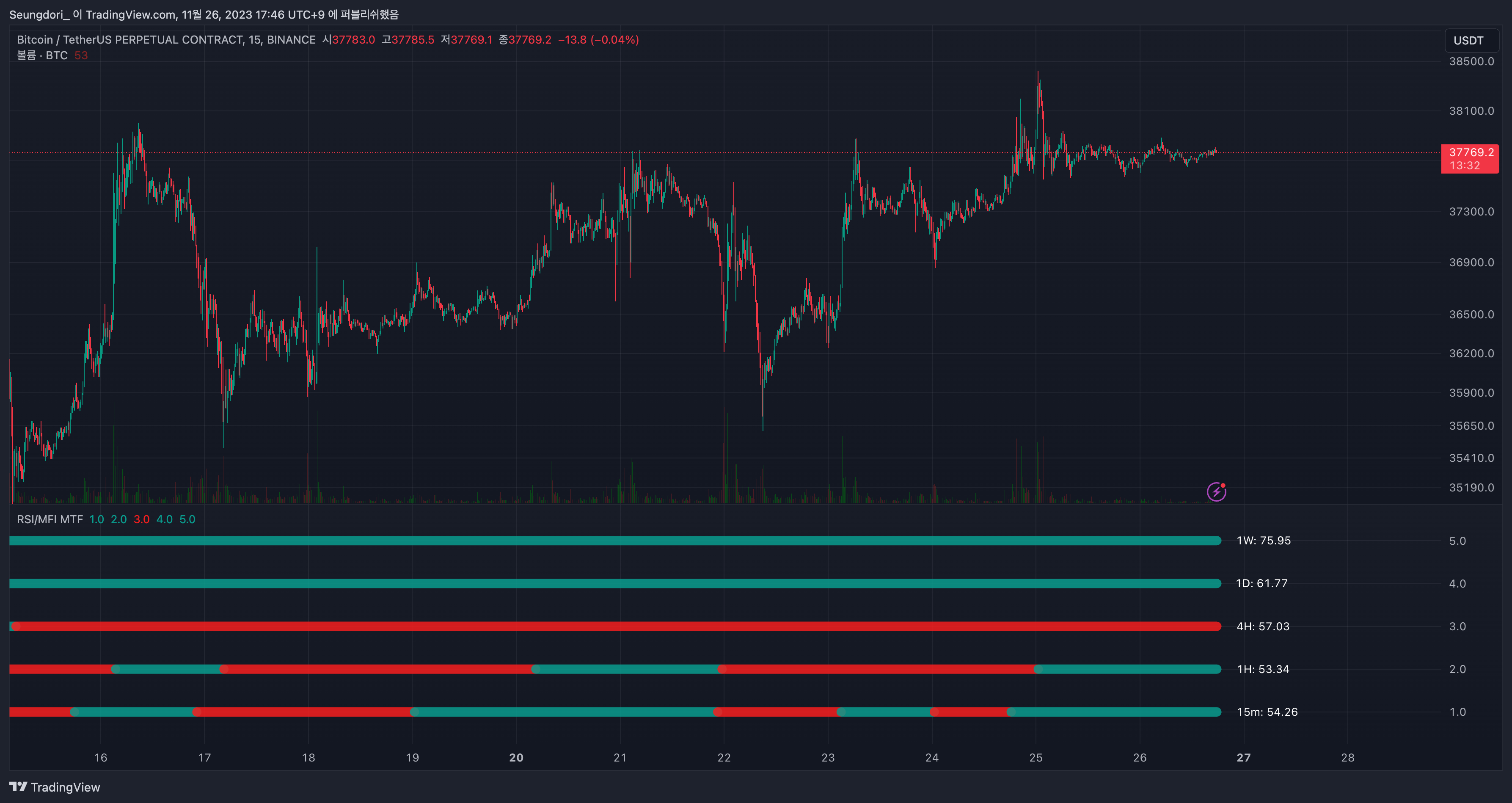This screenshot has width=1512, height=803.
Task: Click the 36500.0 price scale label
Action: pos(1471,314)
